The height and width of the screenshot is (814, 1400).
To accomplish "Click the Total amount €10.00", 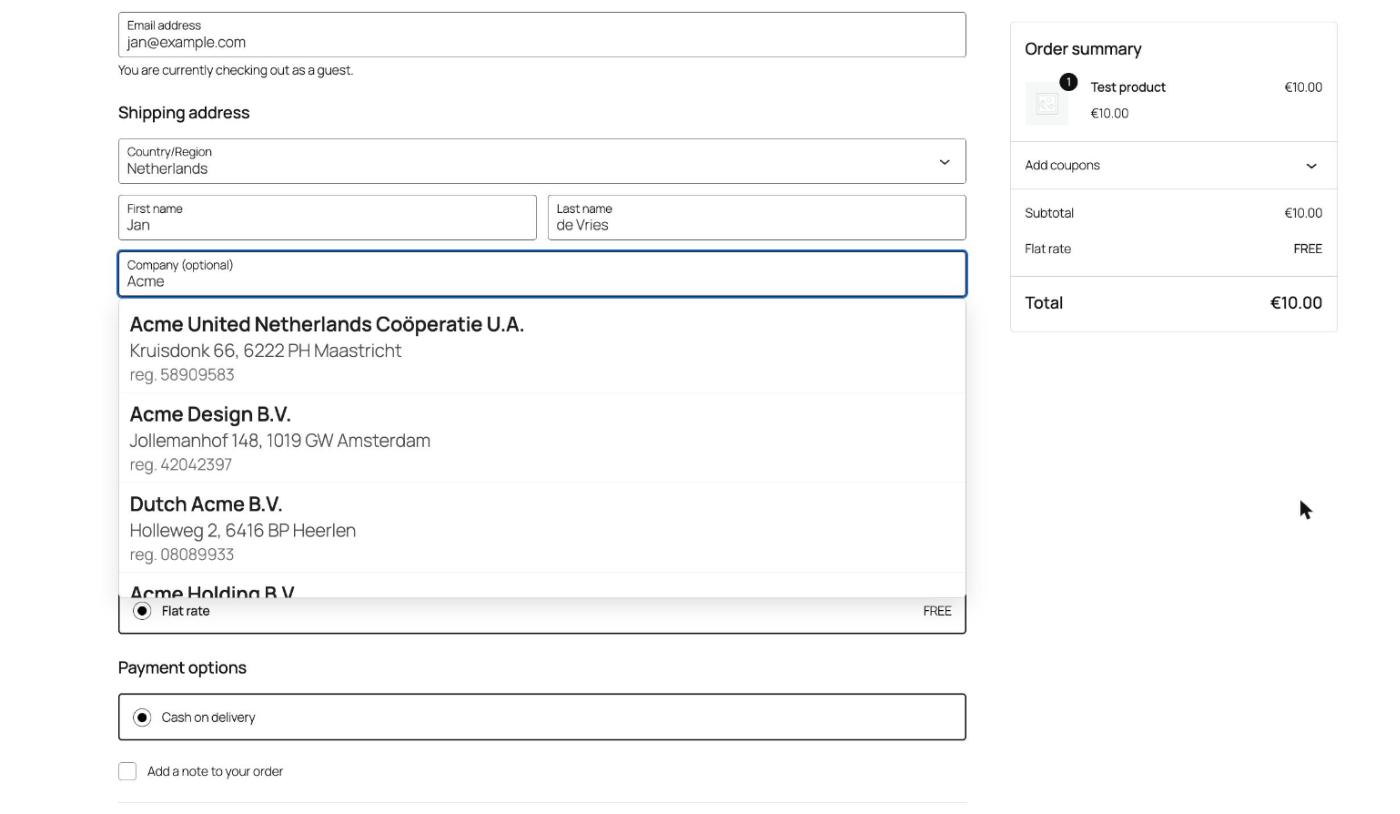I will (1296, 303).
